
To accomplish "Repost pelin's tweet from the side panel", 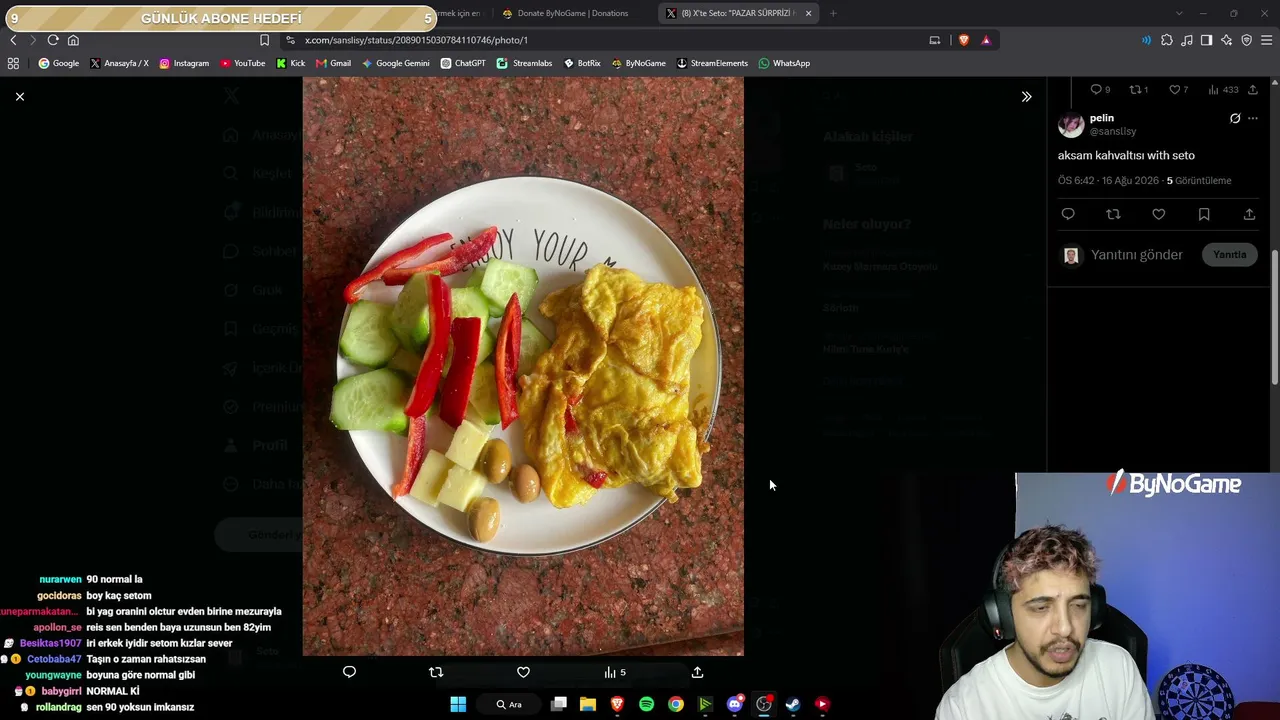I will (1113, 214).
